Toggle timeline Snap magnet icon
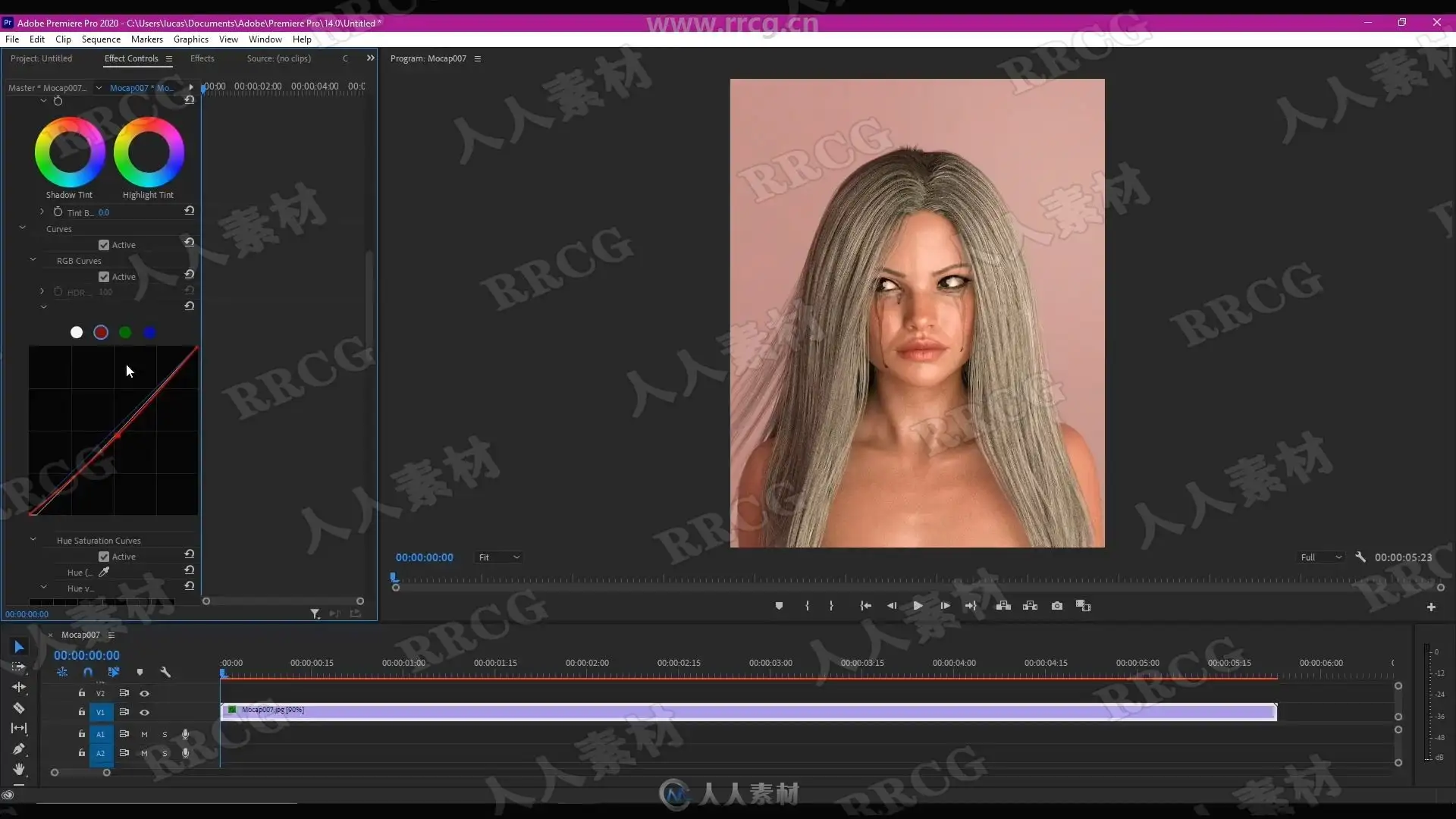 (x=88, y=672)
